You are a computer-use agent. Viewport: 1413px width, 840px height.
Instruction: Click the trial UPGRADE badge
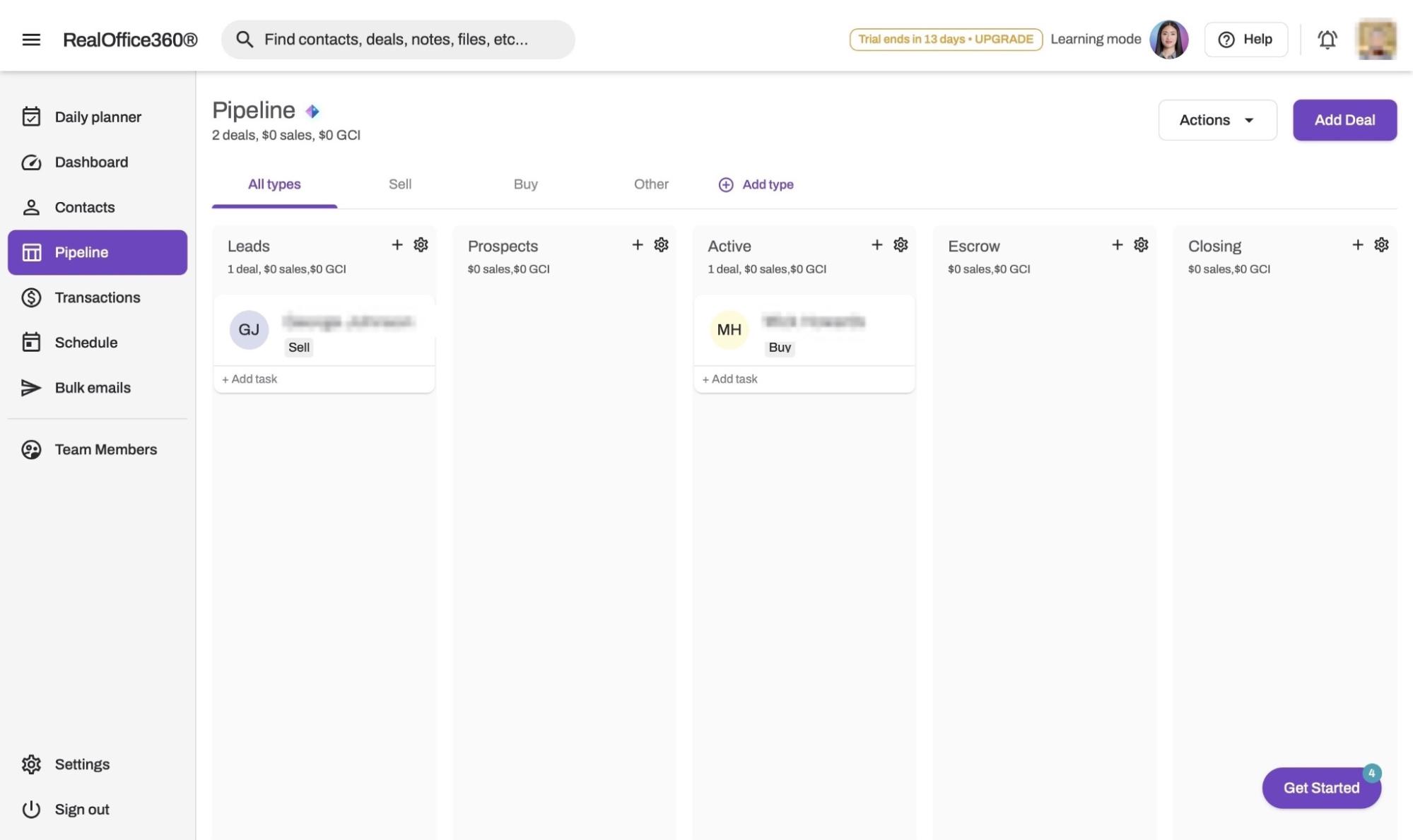tap(945, 40)
